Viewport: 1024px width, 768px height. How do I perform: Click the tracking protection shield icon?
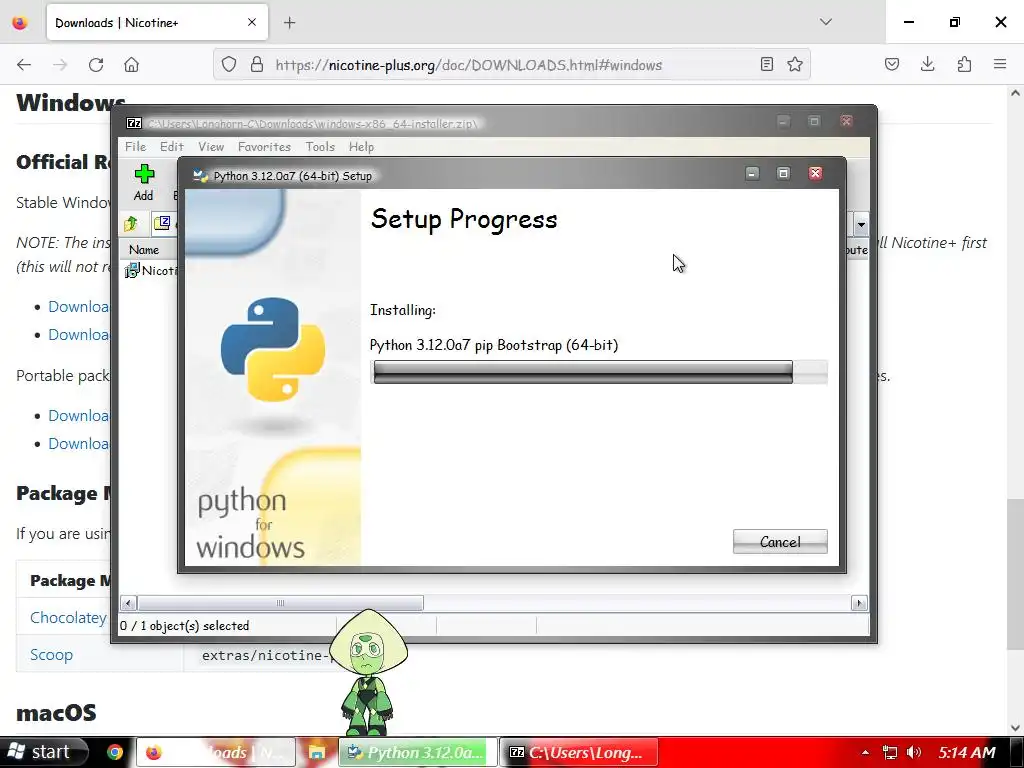[x=229, y=65]
